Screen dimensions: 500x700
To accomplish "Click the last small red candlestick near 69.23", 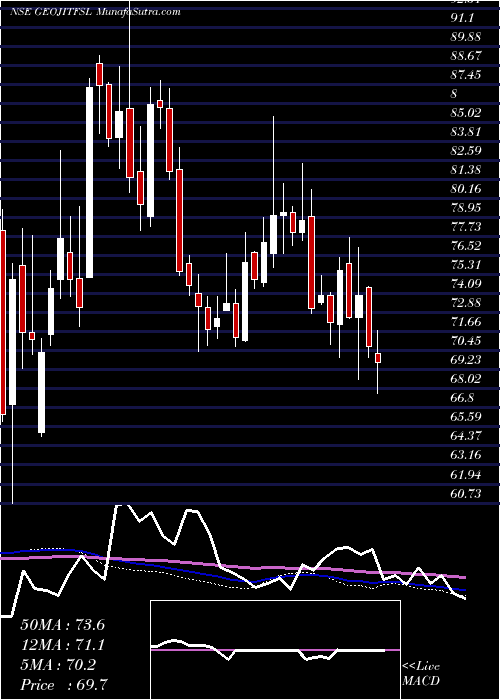I will [378, 358].
